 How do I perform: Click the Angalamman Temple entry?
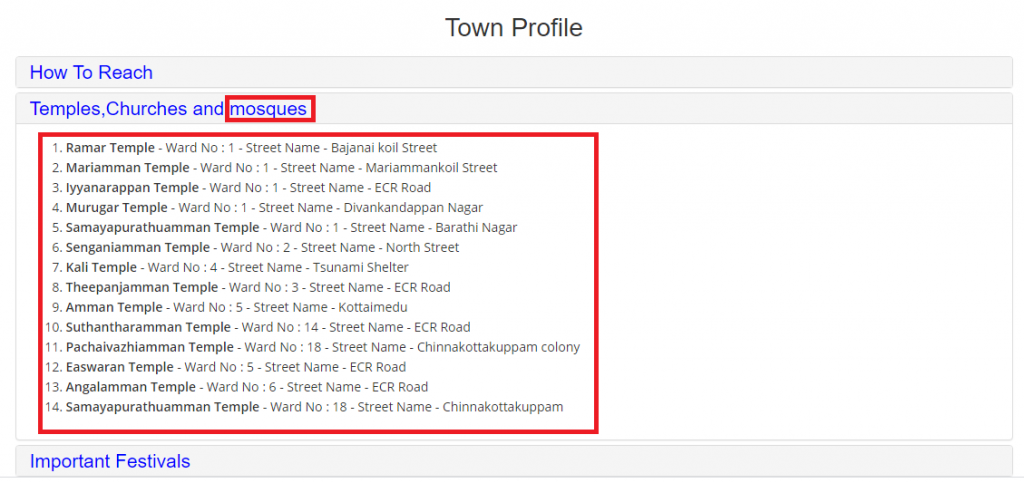click(247, 387)
